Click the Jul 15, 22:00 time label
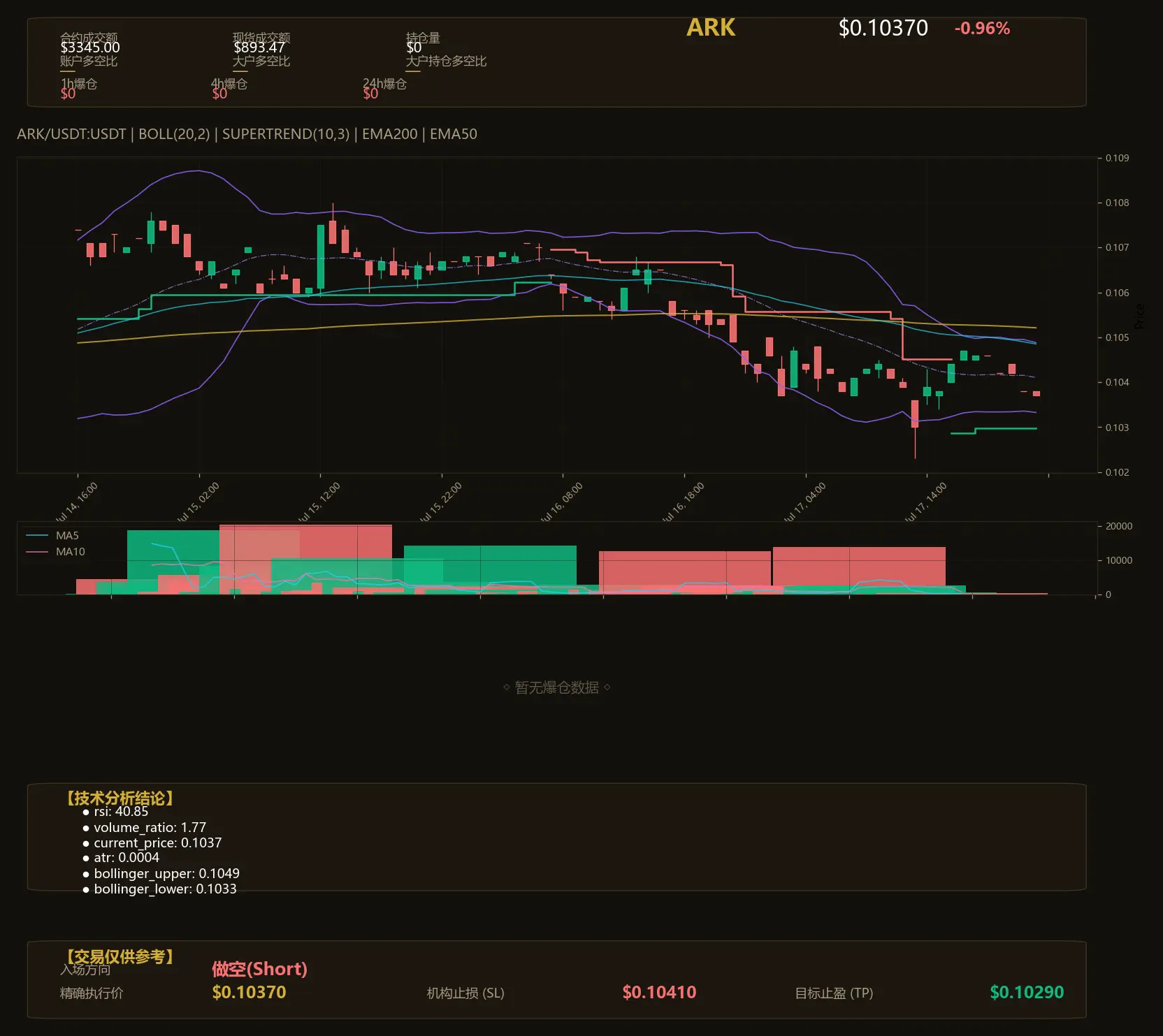This screenshot has height=1036, width=1163. (x=441, y=502)
